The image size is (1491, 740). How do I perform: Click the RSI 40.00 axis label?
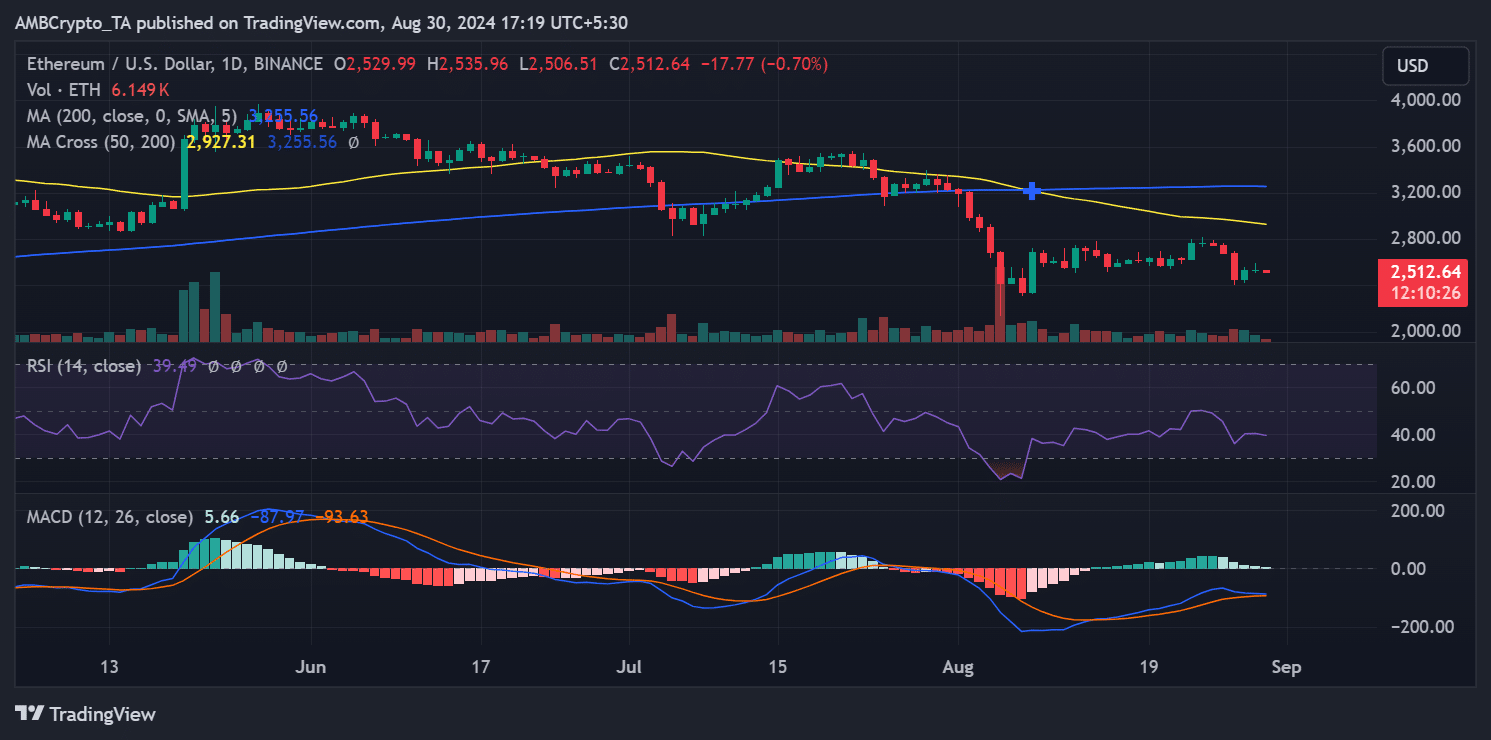[1413, 435]
